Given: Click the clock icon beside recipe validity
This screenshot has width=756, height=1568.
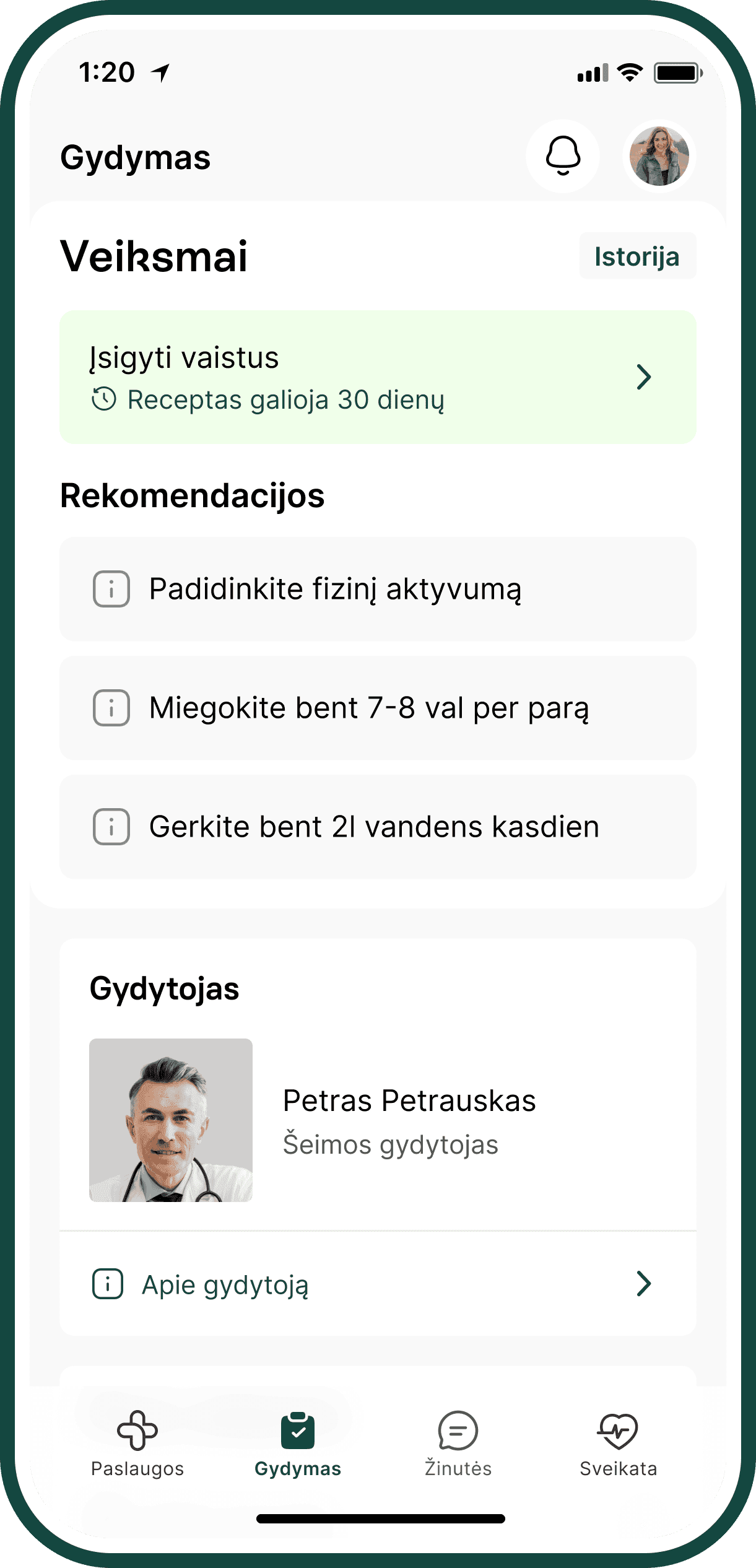Looking at the screenshot, I should click(x=104, y=399).
